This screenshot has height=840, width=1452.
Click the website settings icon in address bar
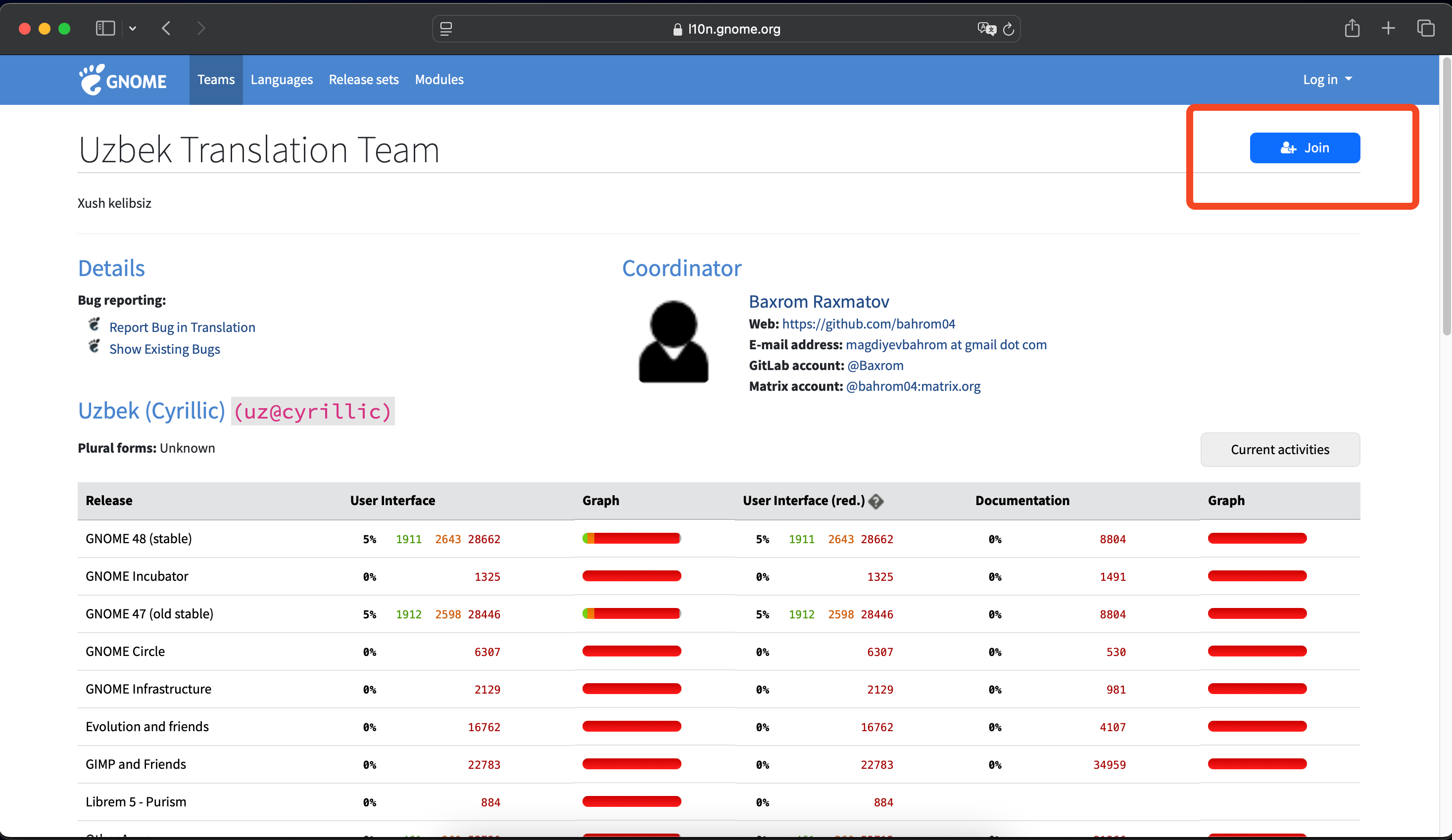click(446, 29)
